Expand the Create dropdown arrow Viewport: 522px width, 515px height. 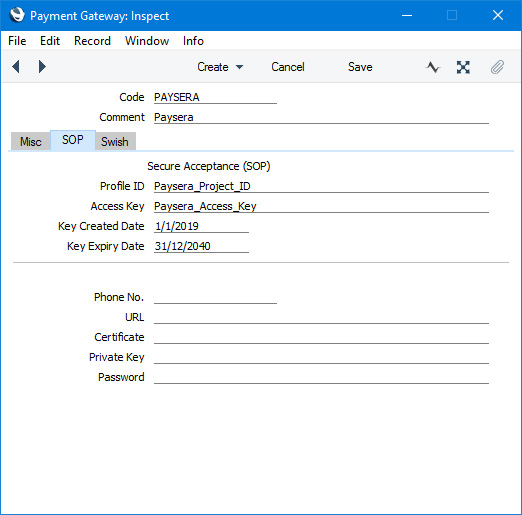click(x=239, y=67)
